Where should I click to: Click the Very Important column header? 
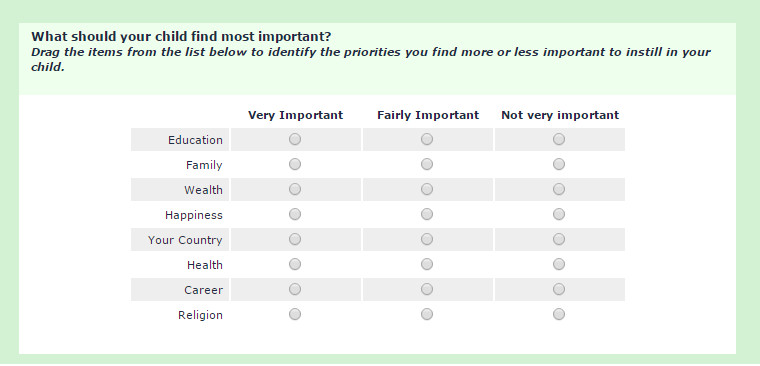296,115
